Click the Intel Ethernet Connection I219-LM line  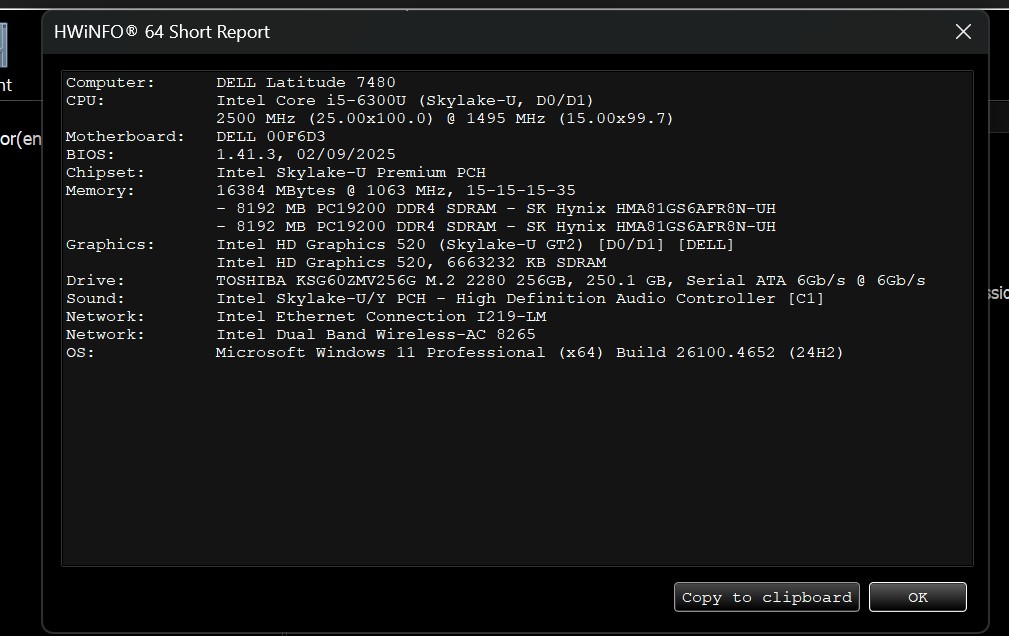coord(380,317)
